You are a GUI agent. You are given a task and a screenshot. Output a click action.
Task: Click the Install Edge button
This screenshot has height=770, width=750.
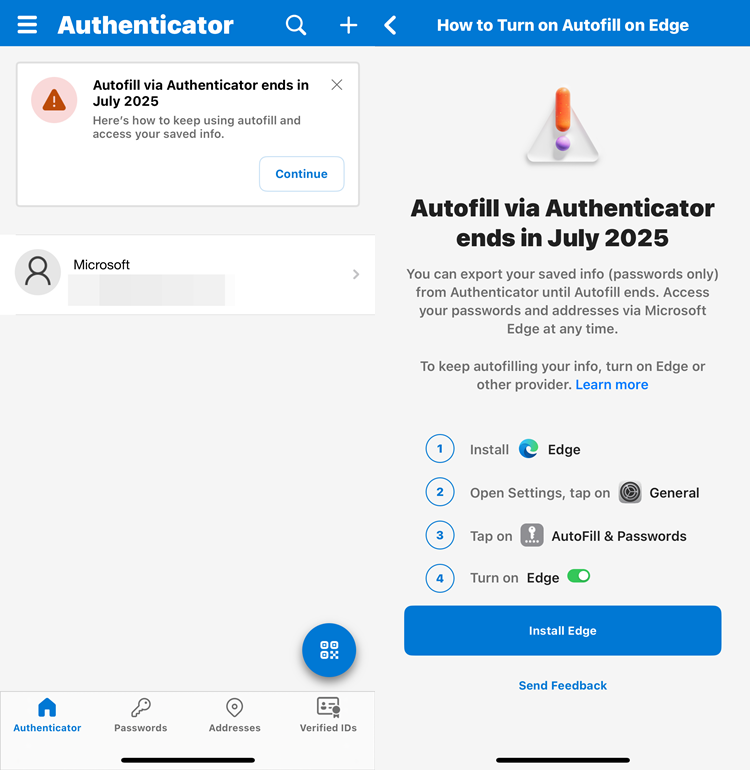tap(562, 631)
